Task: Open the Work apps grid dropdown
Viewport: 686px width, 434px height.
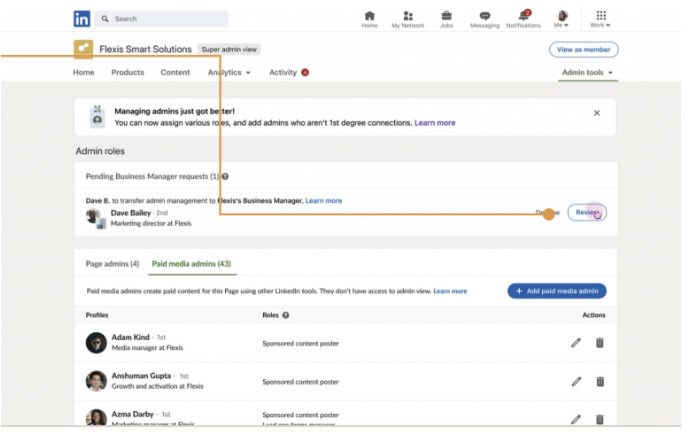Action: [600, 18]
